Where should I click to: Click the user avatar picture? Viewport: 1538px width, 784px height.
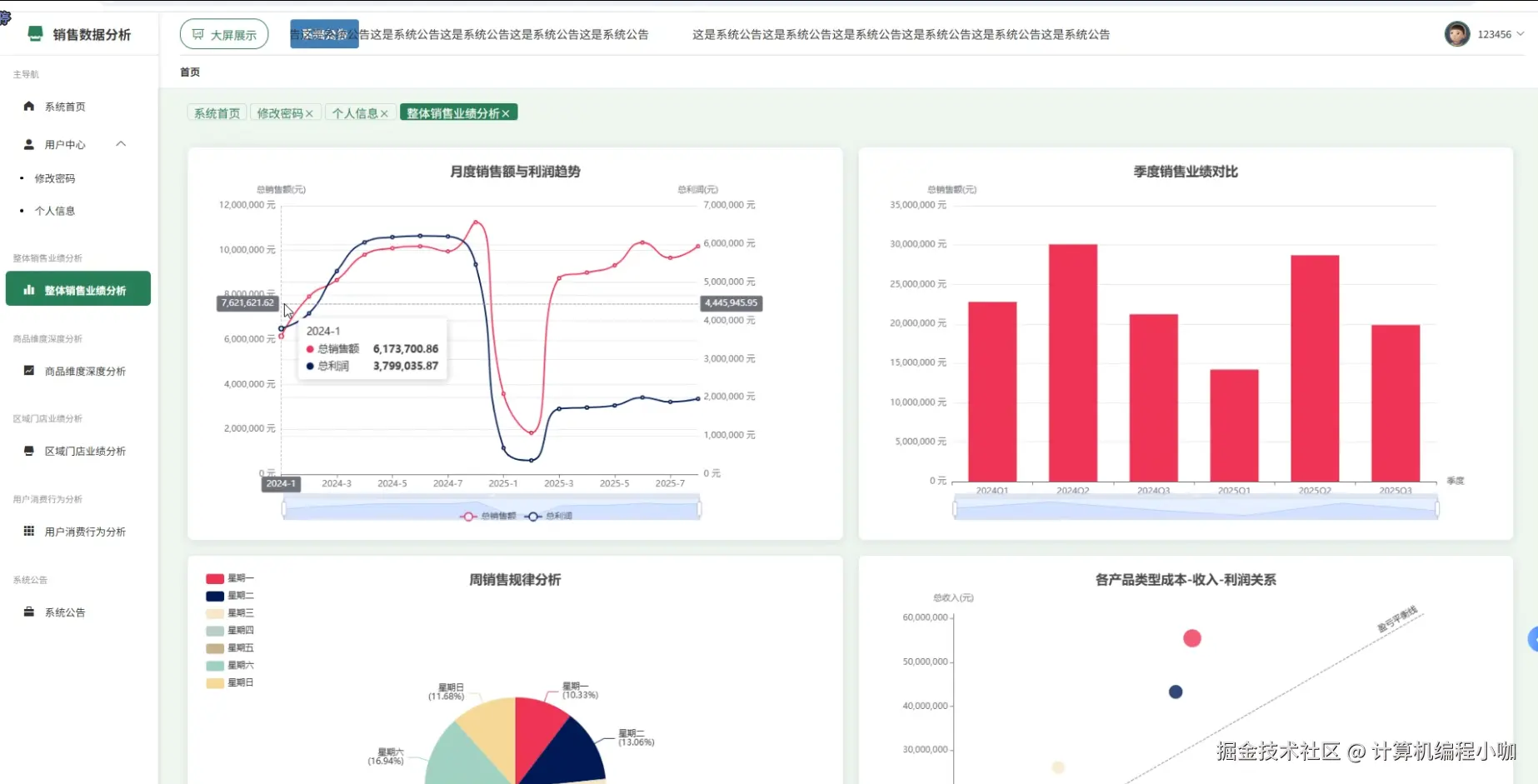[1457, 34]
